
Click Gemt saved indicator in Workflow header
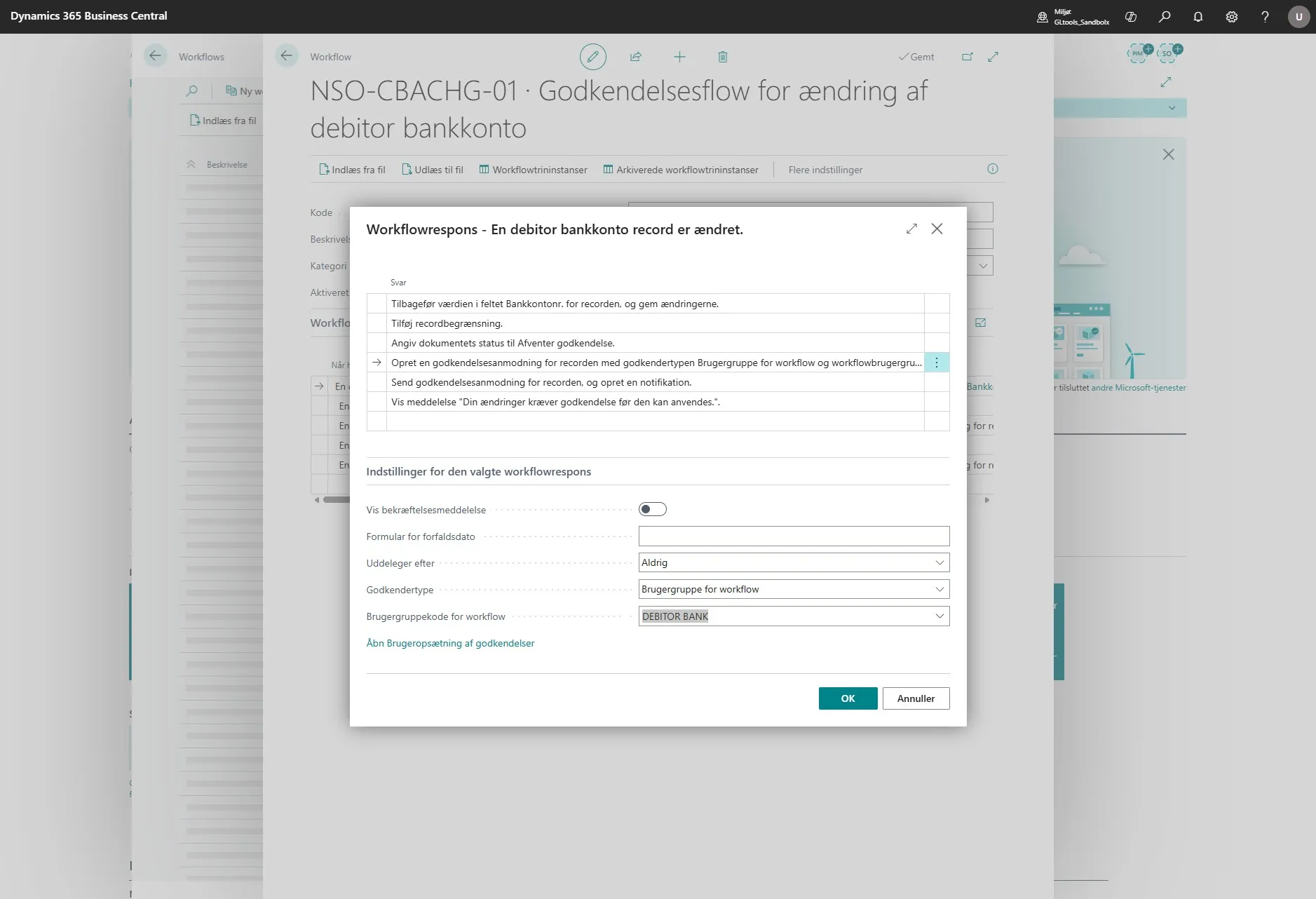[916, 57]
